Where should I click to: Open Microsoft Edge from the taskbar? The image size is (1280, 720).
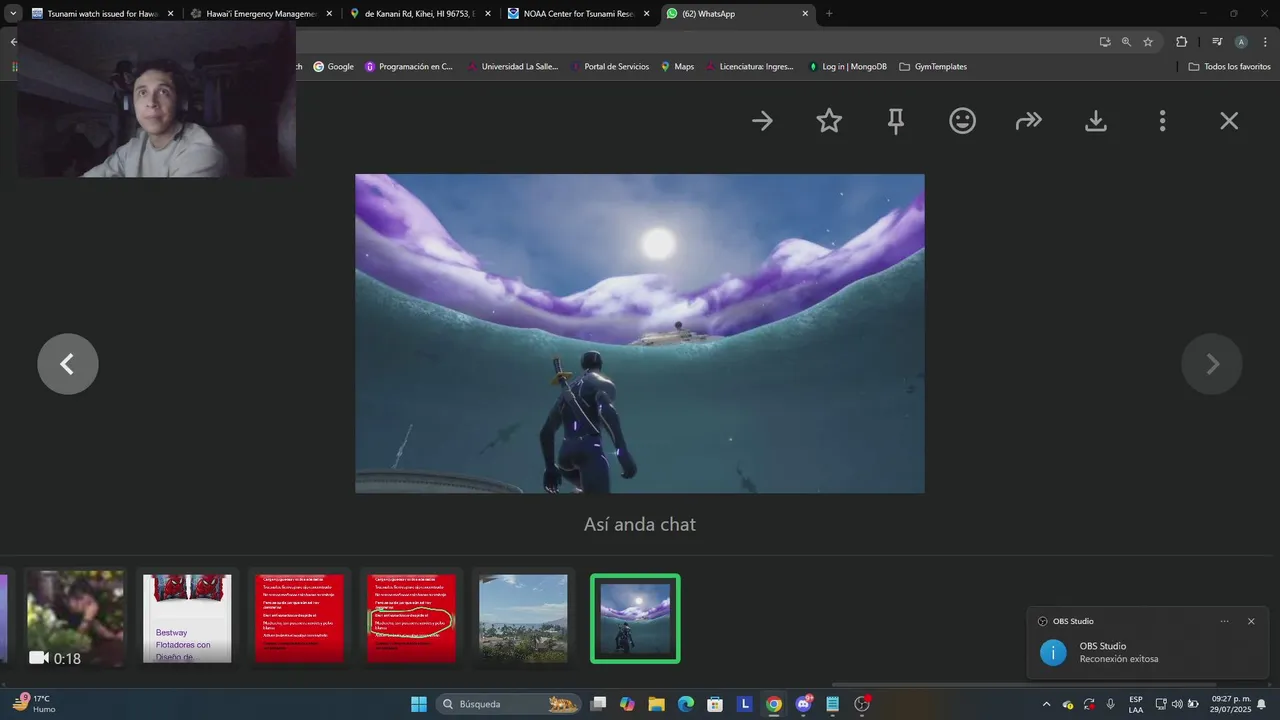pos(686,704)
